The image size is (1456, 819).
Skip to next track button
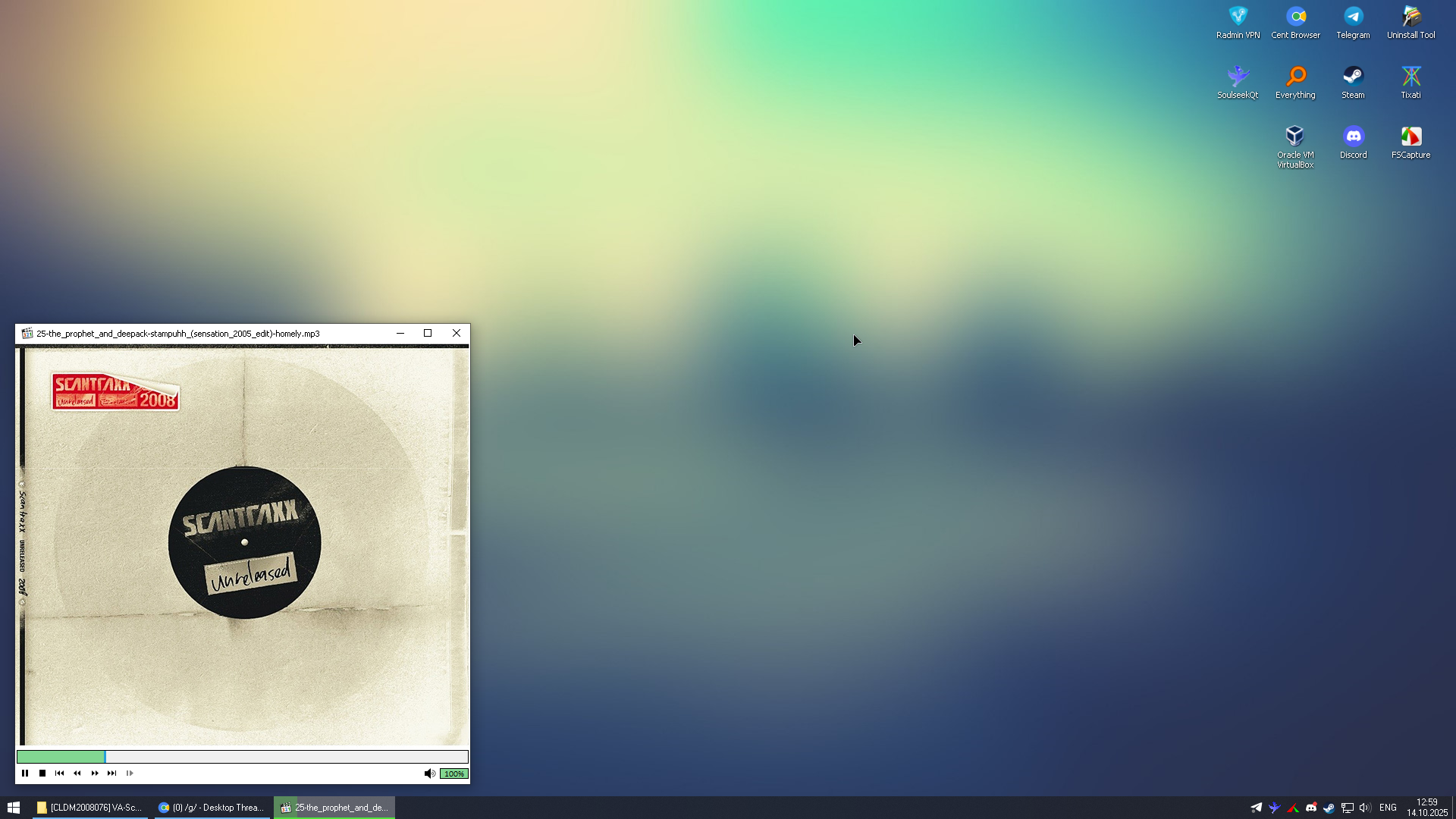pyautogui.click(x=112, y=773)
